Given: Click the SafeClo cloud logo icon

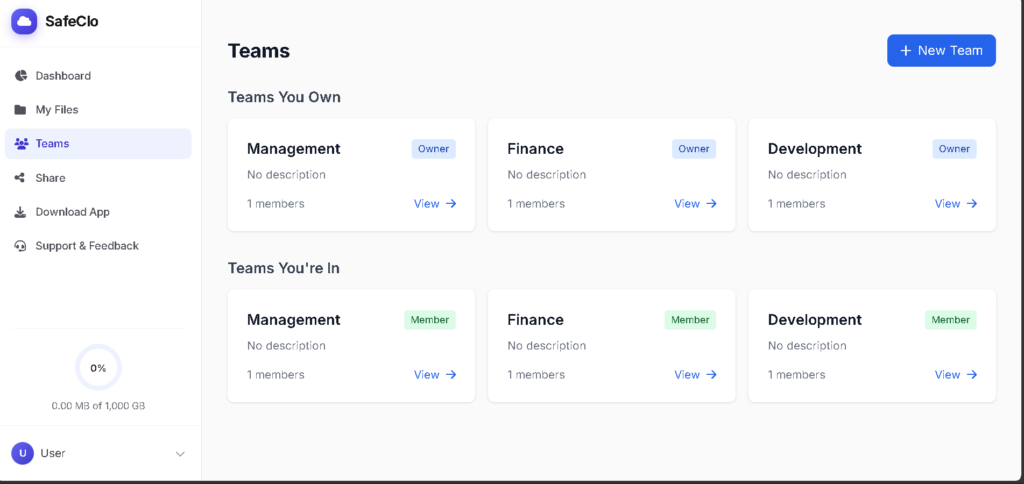Looking at the screenshot, I should point(24,22).
